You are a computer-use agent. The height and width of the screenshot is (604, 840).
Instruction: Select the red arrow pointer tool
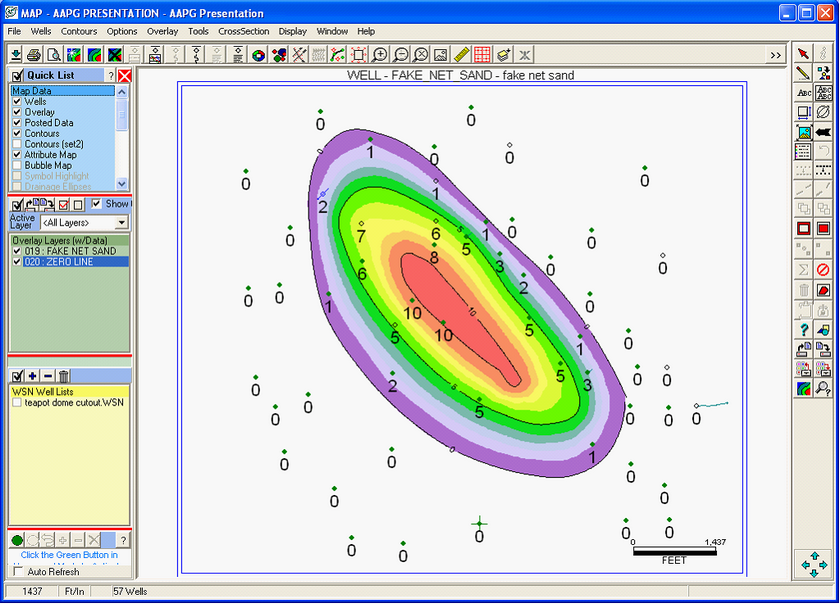tap(803, 53)
